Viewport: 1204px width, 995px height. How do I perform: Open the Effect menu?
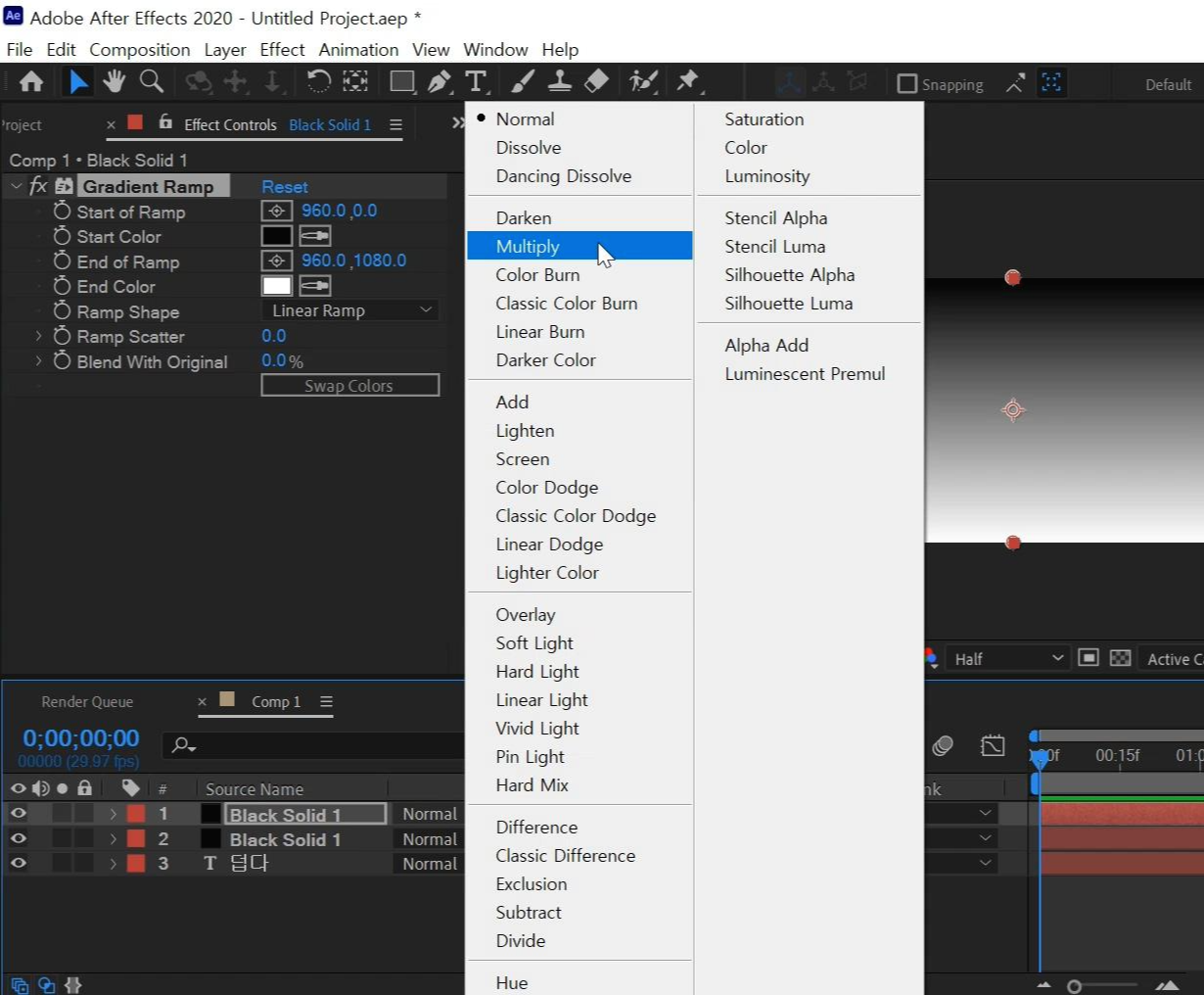tap(282, 49)
